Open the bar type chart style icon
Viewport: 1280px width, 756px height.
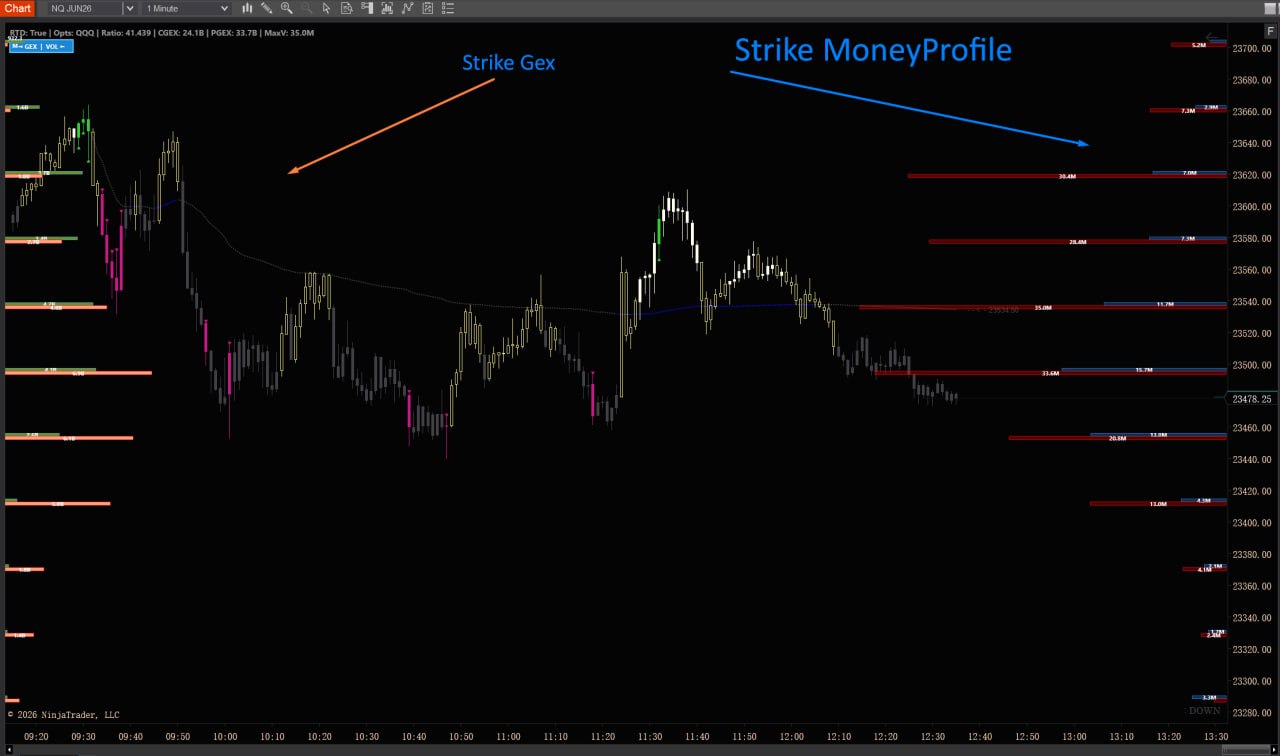247,8
